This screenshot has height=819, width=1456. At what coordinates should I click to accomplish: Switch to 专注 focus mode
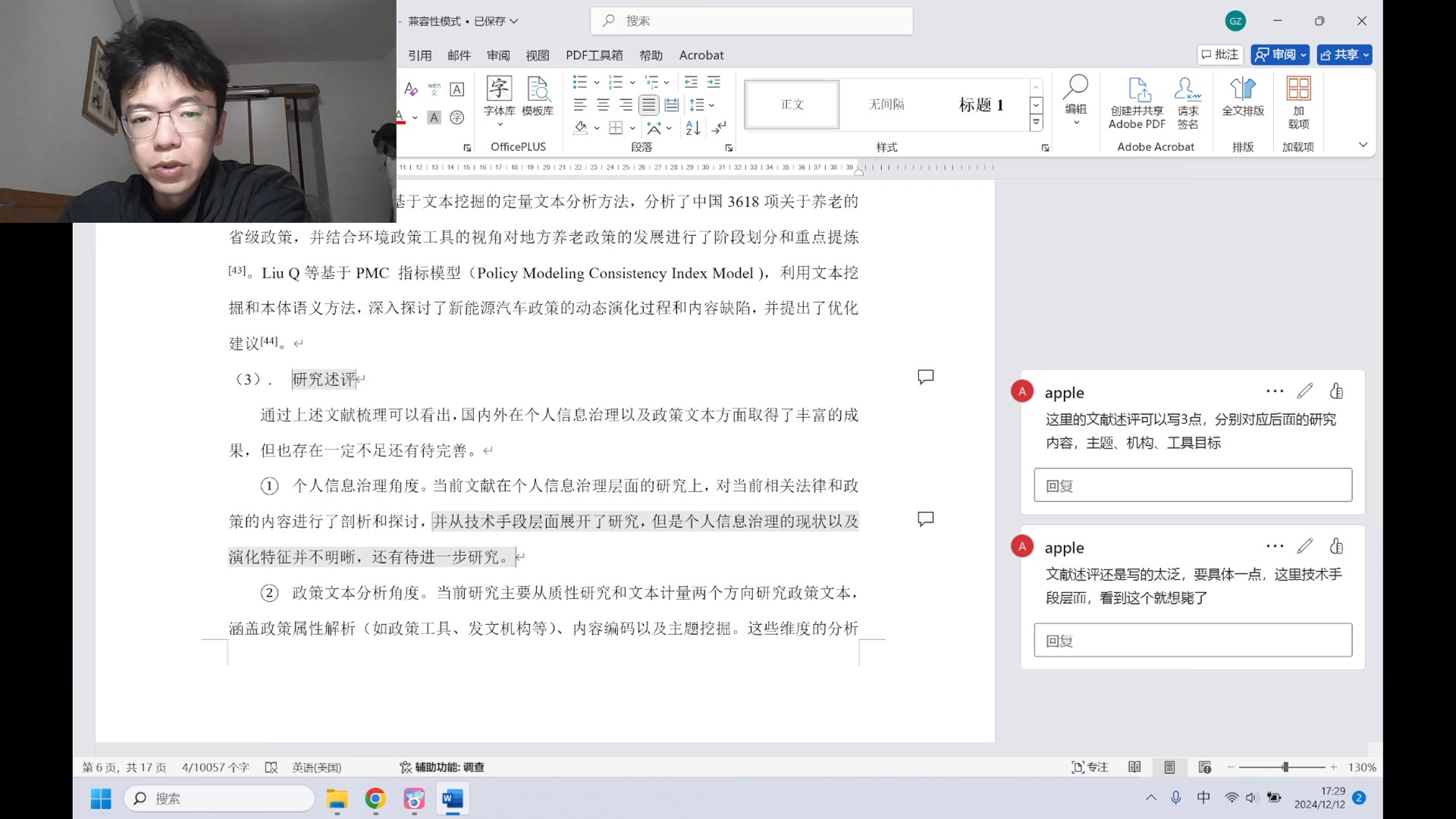tap(1090, 767)
